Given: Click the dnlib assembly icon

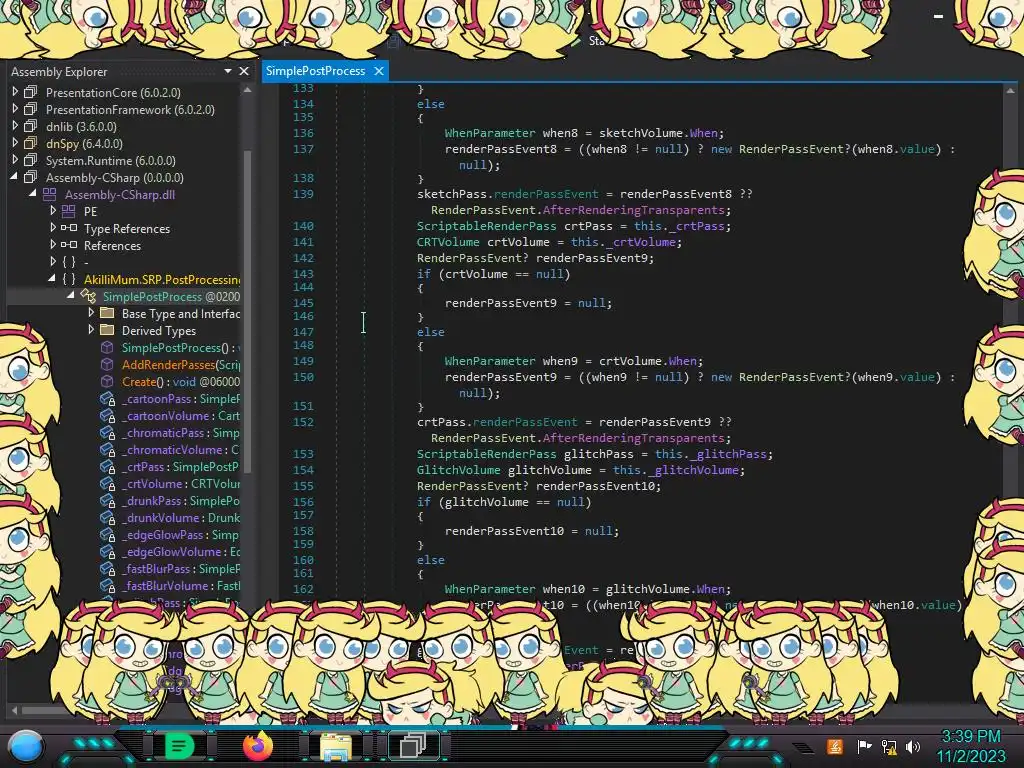Looking at the screenshot, I should tap(31, 126).
